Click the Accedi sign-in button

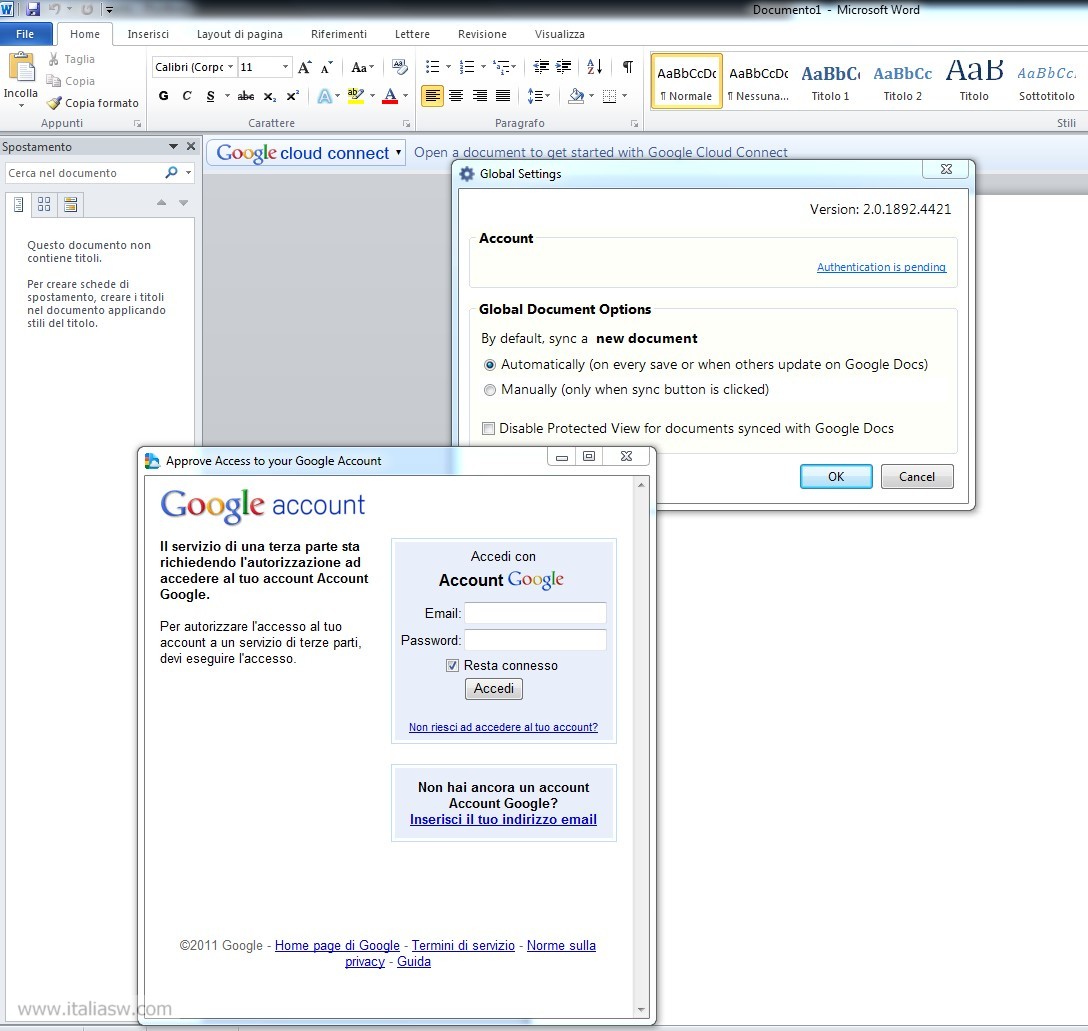click(x=494, y=688)
